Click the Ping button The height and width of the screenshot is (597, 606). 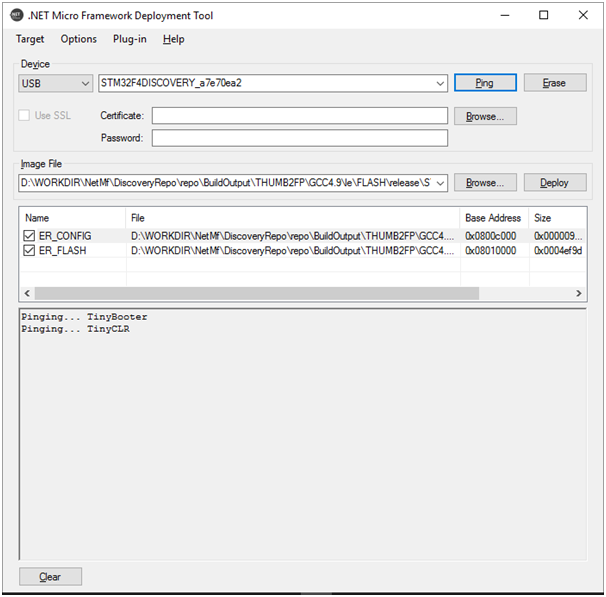coord(485,83)
